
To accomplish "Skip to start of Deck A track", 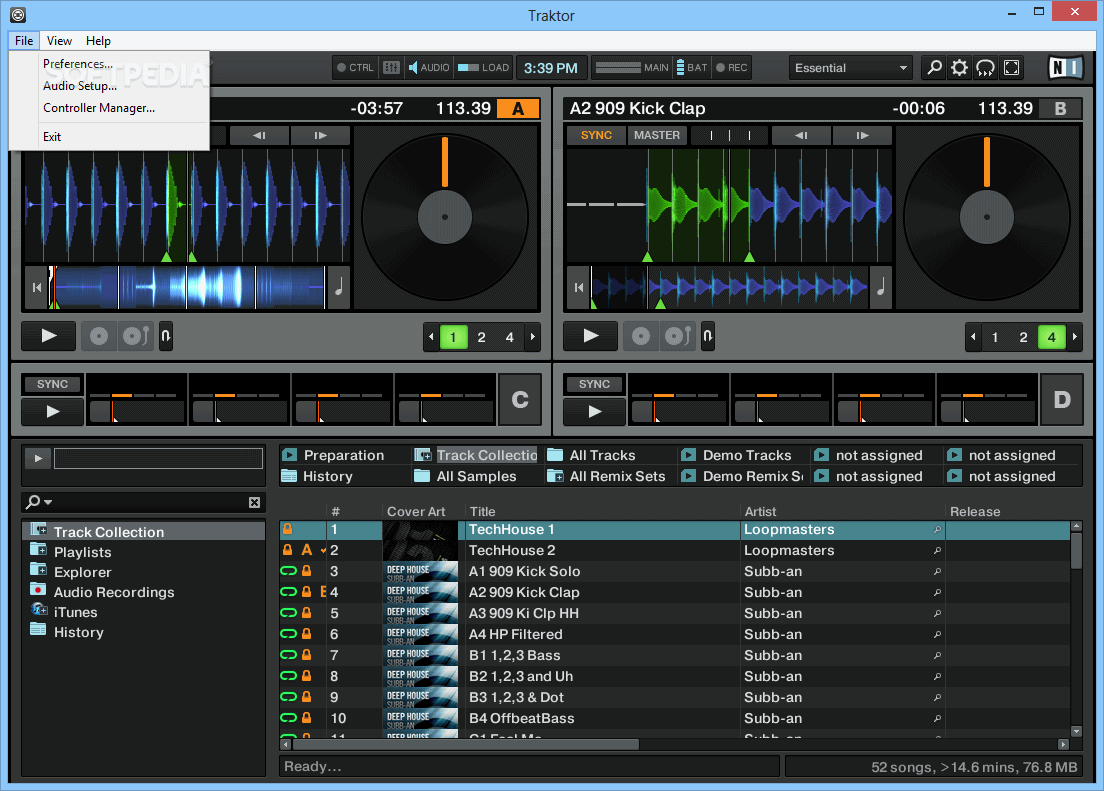I will tap(37, 287).
